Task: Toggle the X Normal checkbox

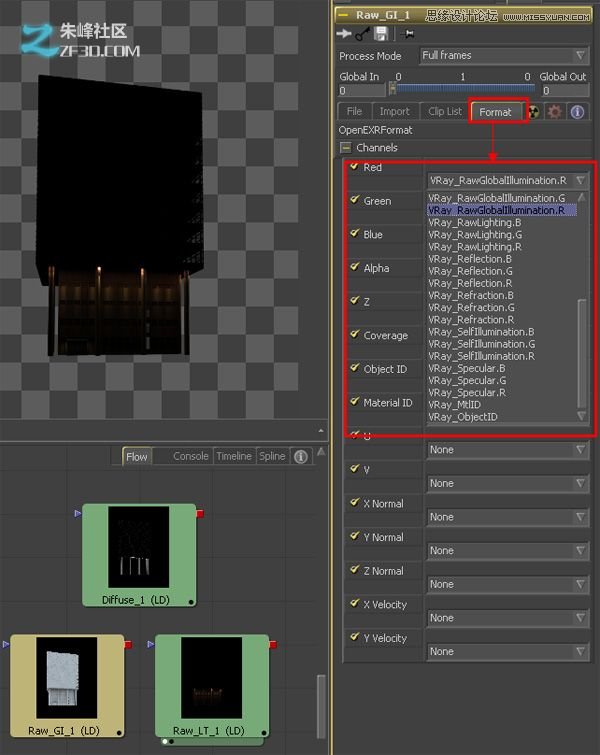Action: [x=355, y=502]
